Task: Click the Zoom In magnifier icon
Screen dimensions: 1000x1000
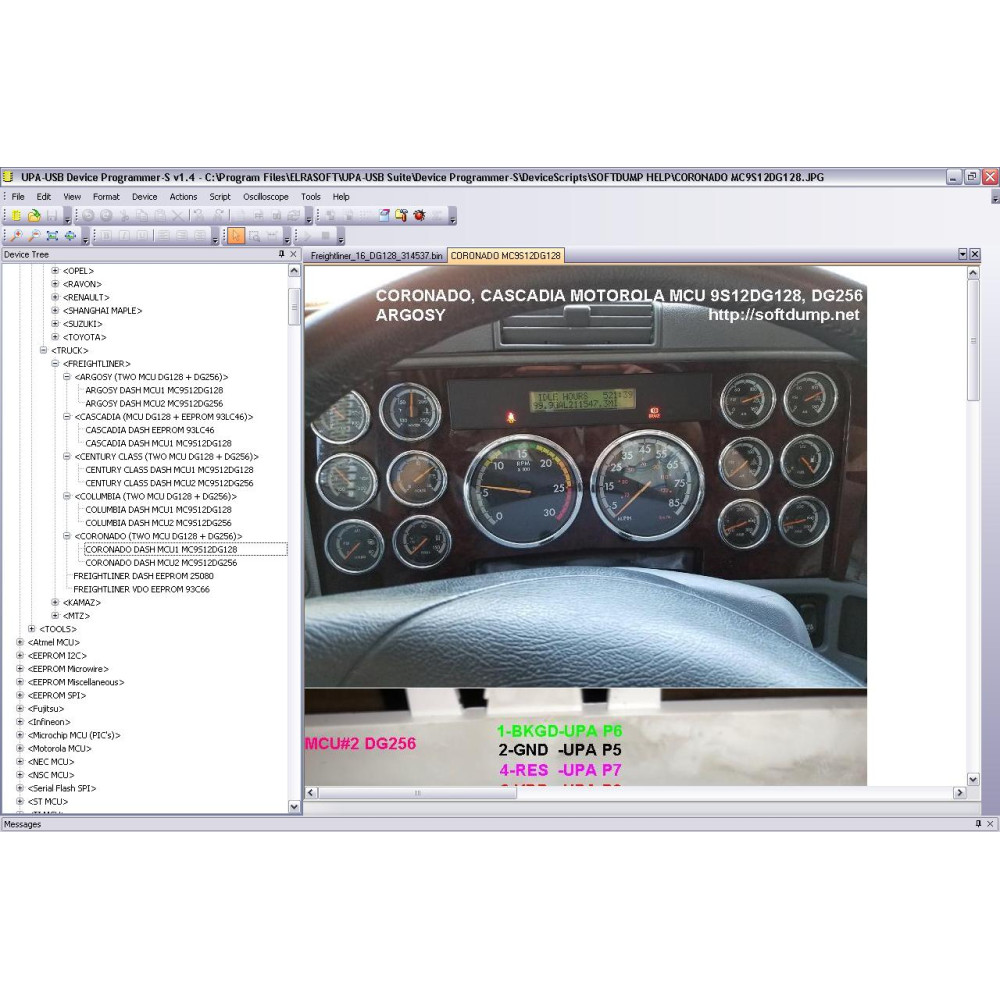Action: tap(16, 236)
